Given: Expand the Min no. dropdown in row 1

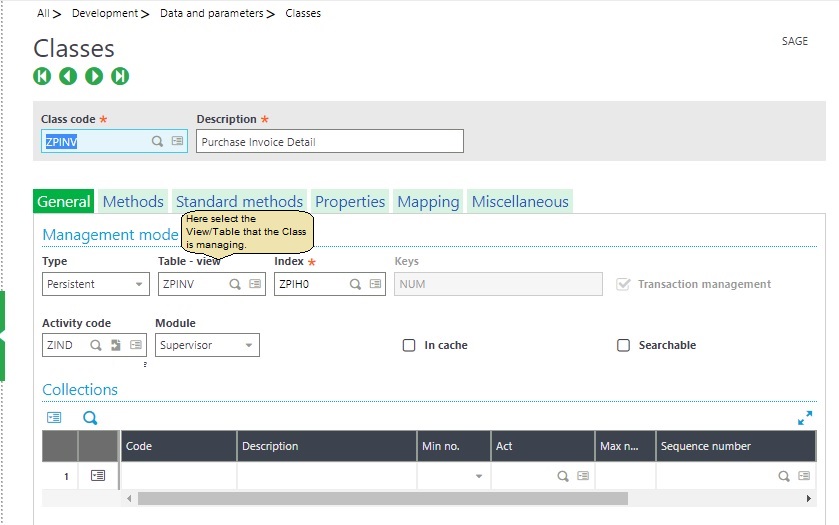Looking at the screenshot, I should tap(479, 477).
